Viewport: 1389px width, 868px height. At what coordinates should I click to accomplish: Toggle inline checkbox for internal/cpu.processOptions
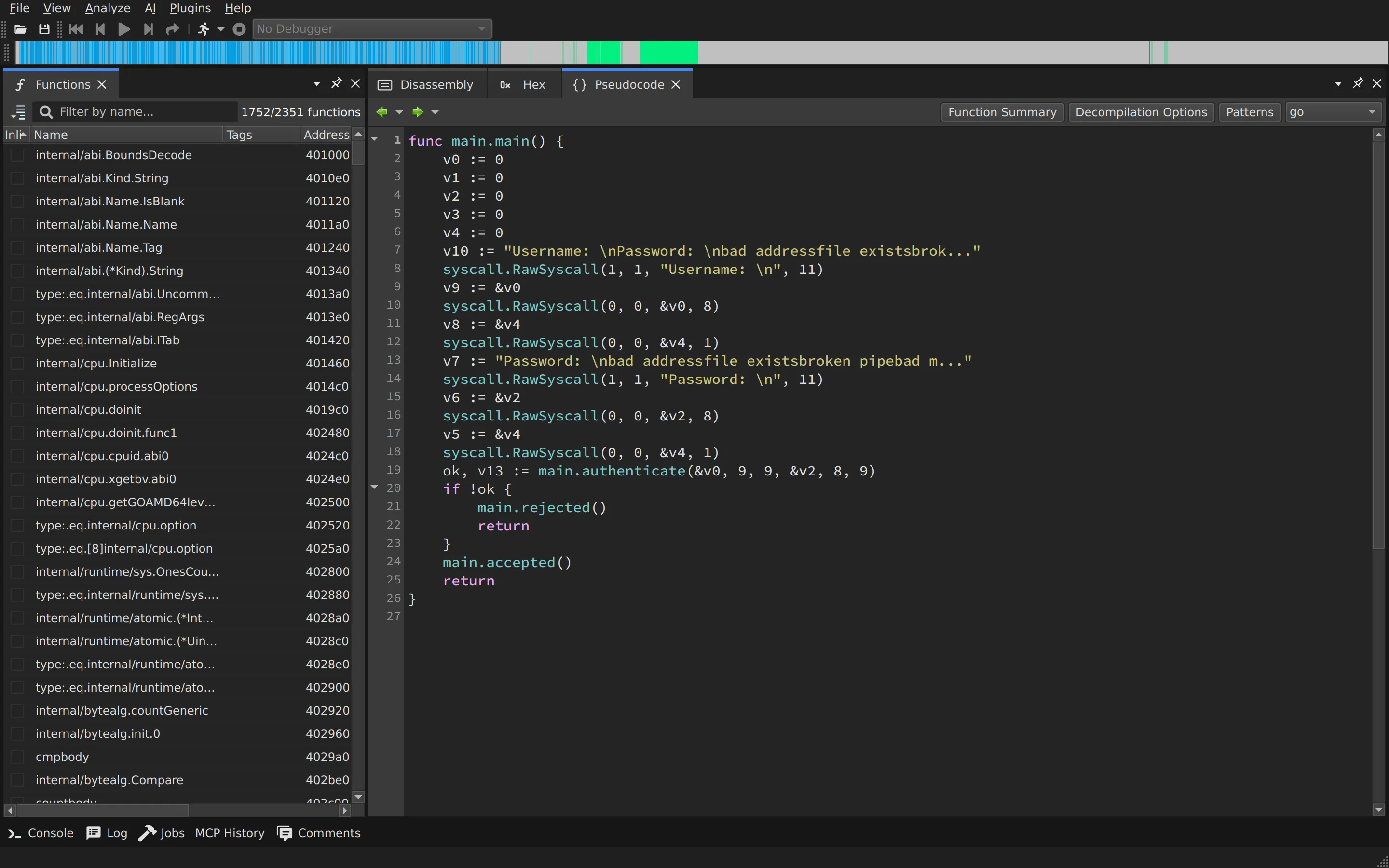click(x=18, y=386)
